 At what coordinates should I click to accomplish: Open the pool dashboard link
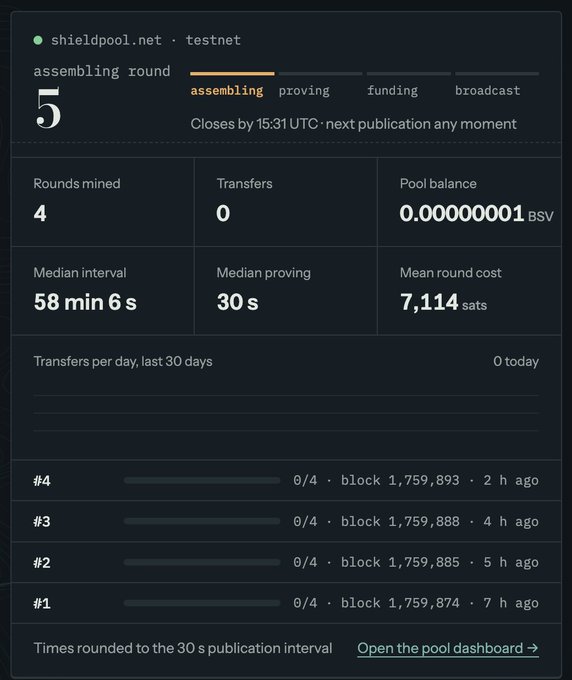click(x=448, y=648)
